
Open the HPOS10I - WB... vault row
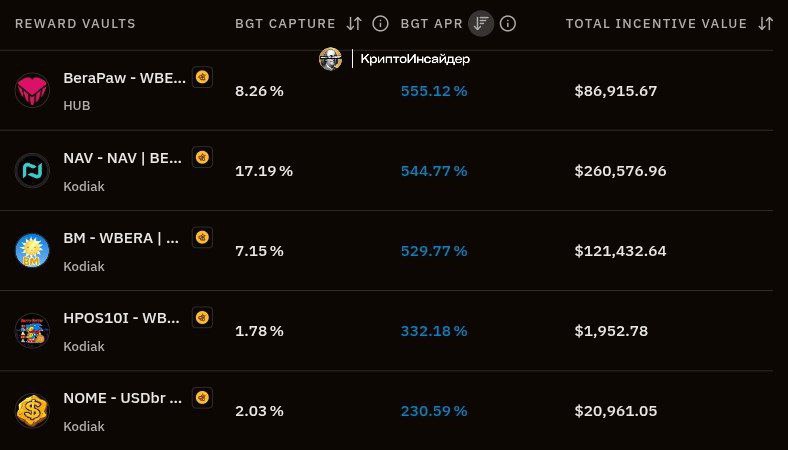pos(386,331)
